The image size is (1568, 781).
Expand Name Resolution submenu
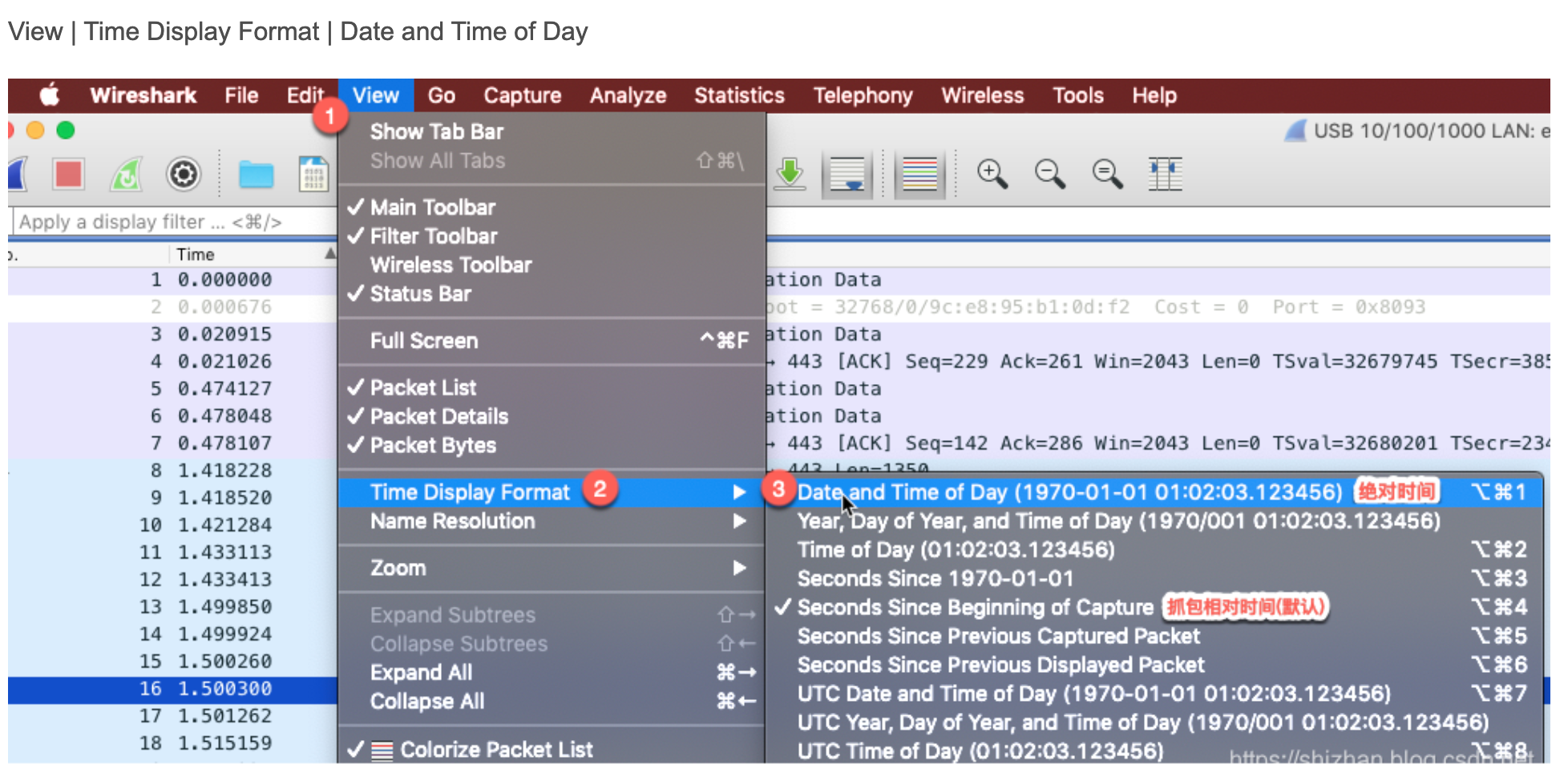click(x=552, y=521)
